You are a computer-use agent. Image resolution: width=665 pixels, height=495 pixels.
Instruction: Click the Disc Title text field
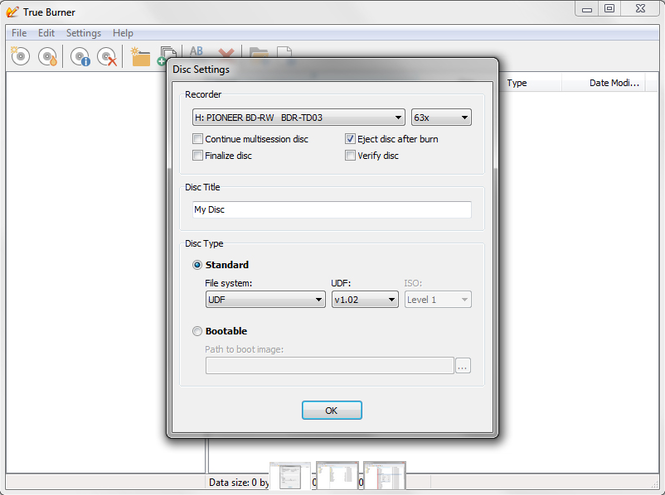332,210
